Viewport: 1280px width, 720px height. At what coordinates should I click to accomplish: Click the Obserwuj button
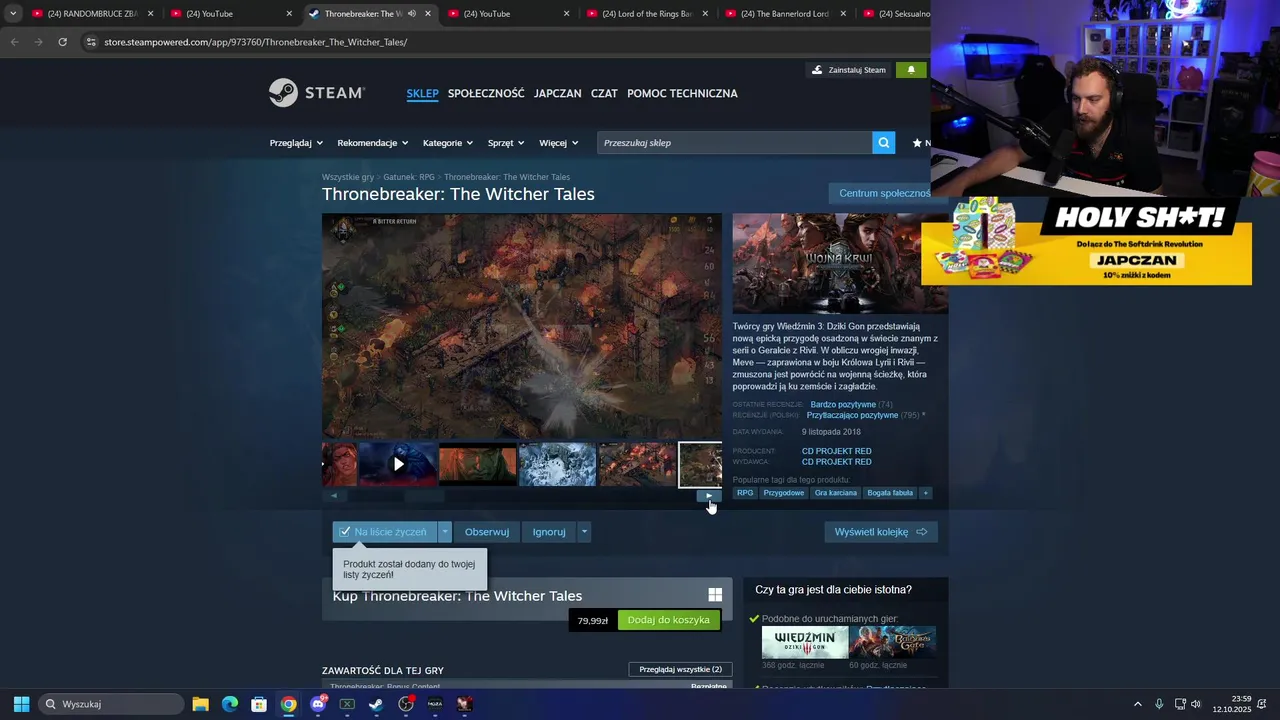[487, 532]
